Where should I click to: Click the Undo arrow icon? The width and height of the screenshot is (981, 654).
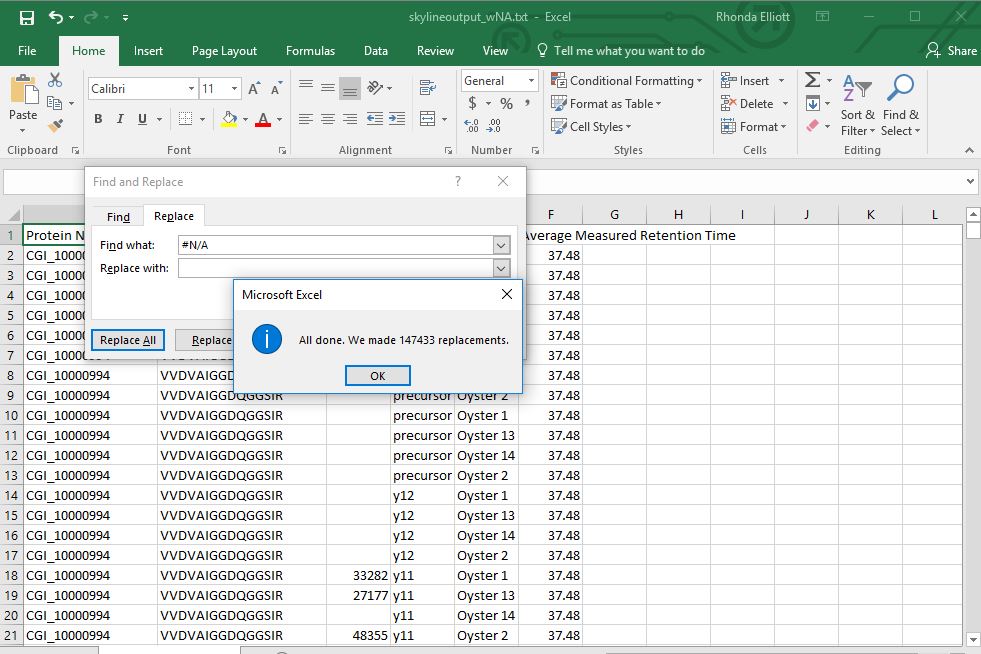click(56, 17)
